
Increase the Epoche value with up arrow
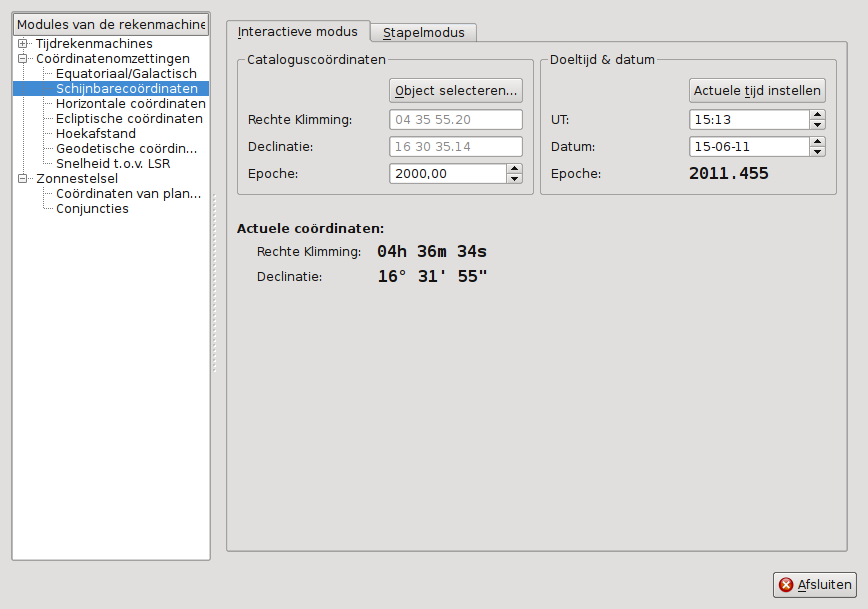point(514,168)
